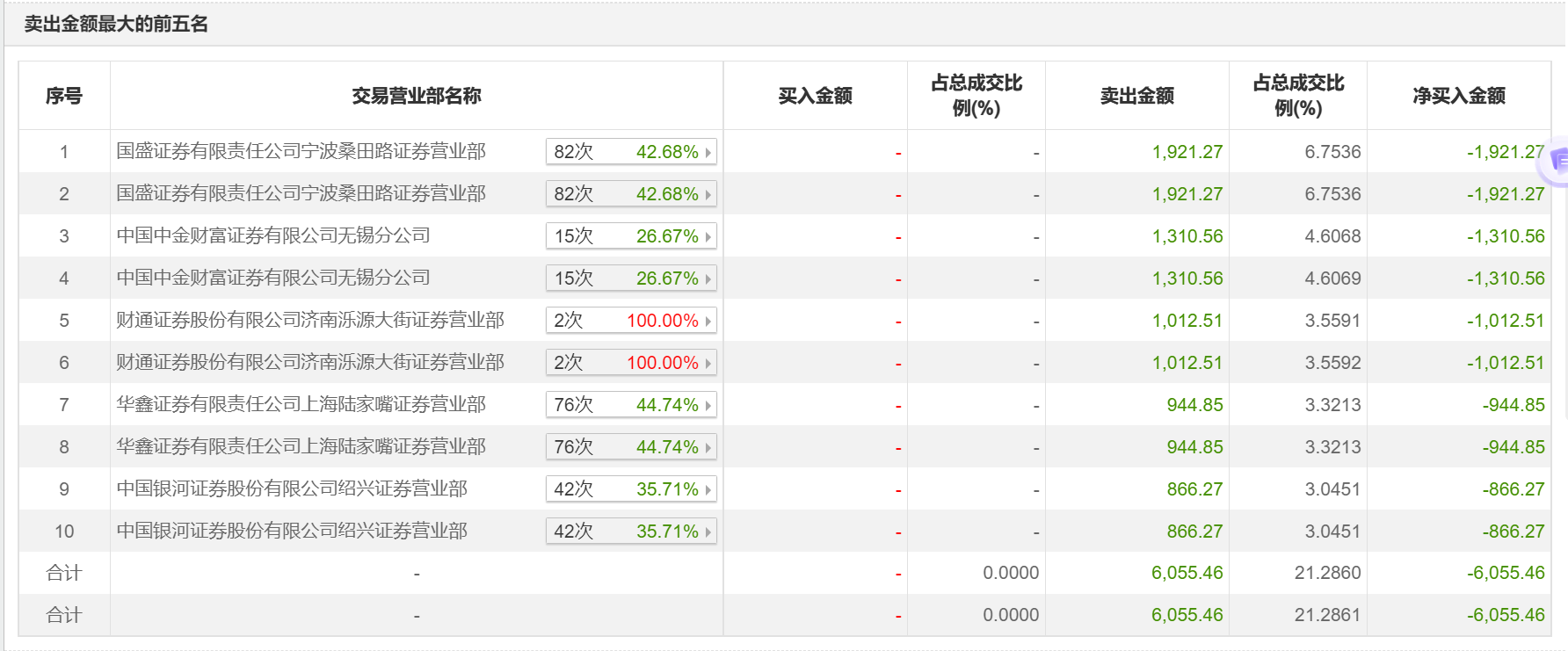Screen dimensions: 1568x651
Task: Select the 3.3213 percentage in row 7
Action: tap(1332, 404)
